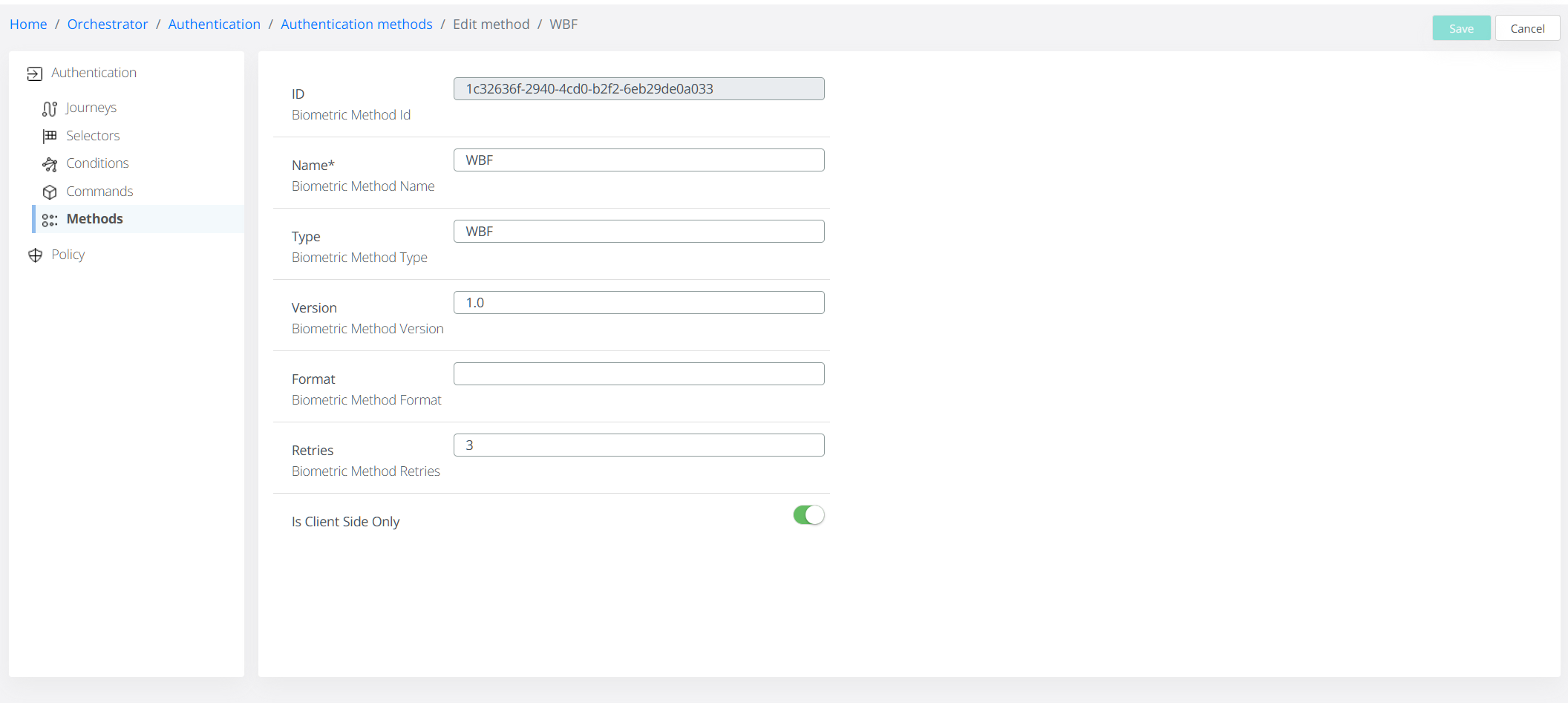Cancel editing the method
The width and height of the screenshot is (1568, 703).
tap(1526, 28)
